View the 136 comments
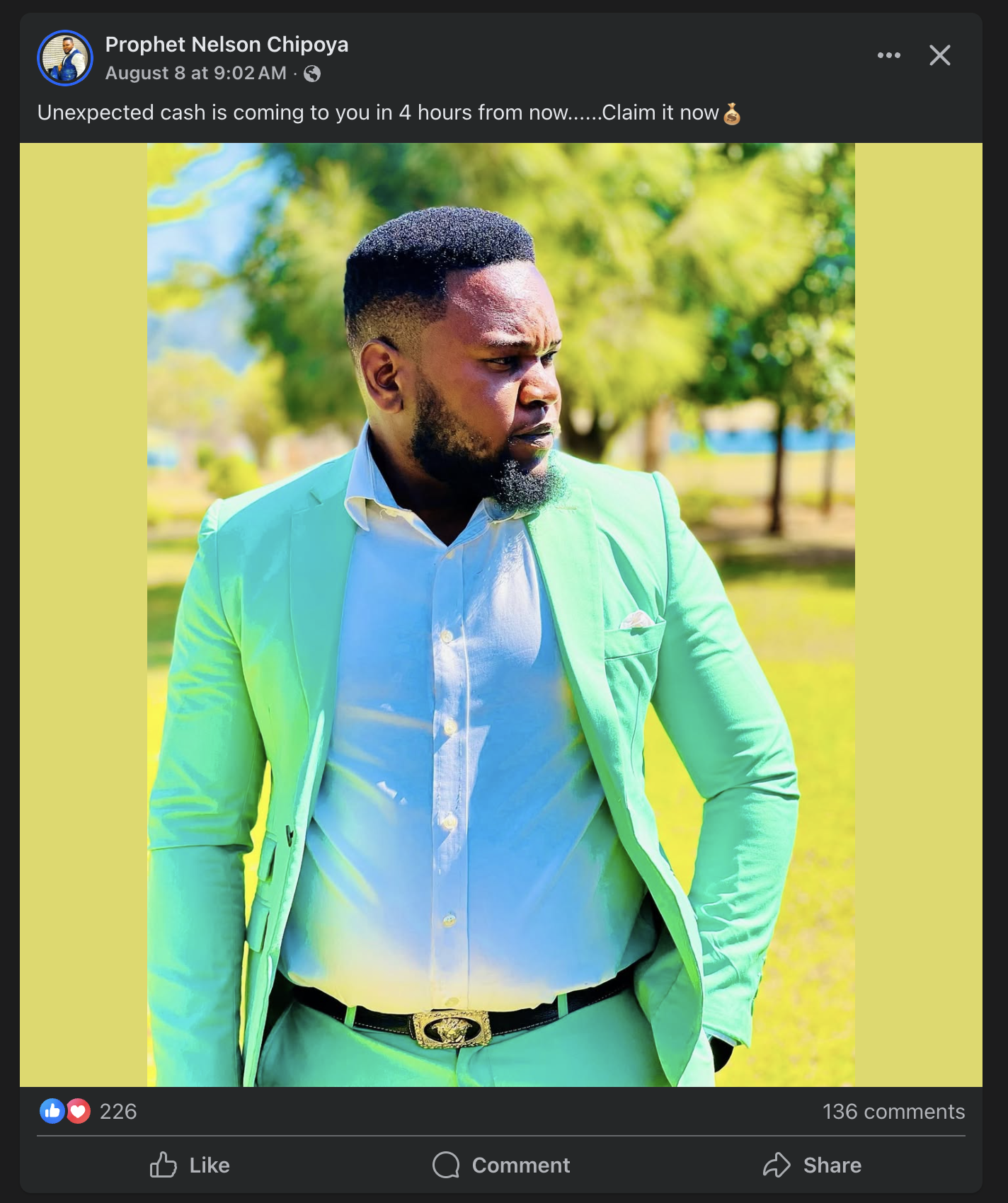1008x1203 pixels. (x=893, y=1111)
